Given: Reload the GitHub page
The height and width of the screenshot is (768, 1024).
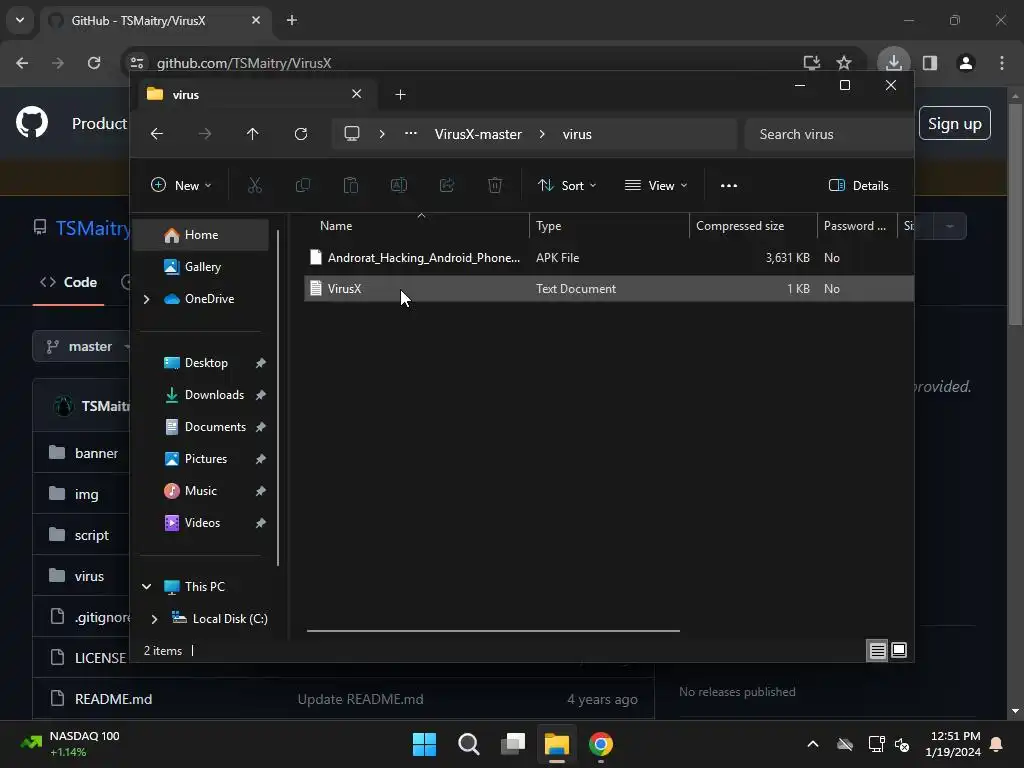Looking at the screenshot, I should pos(94,63).
